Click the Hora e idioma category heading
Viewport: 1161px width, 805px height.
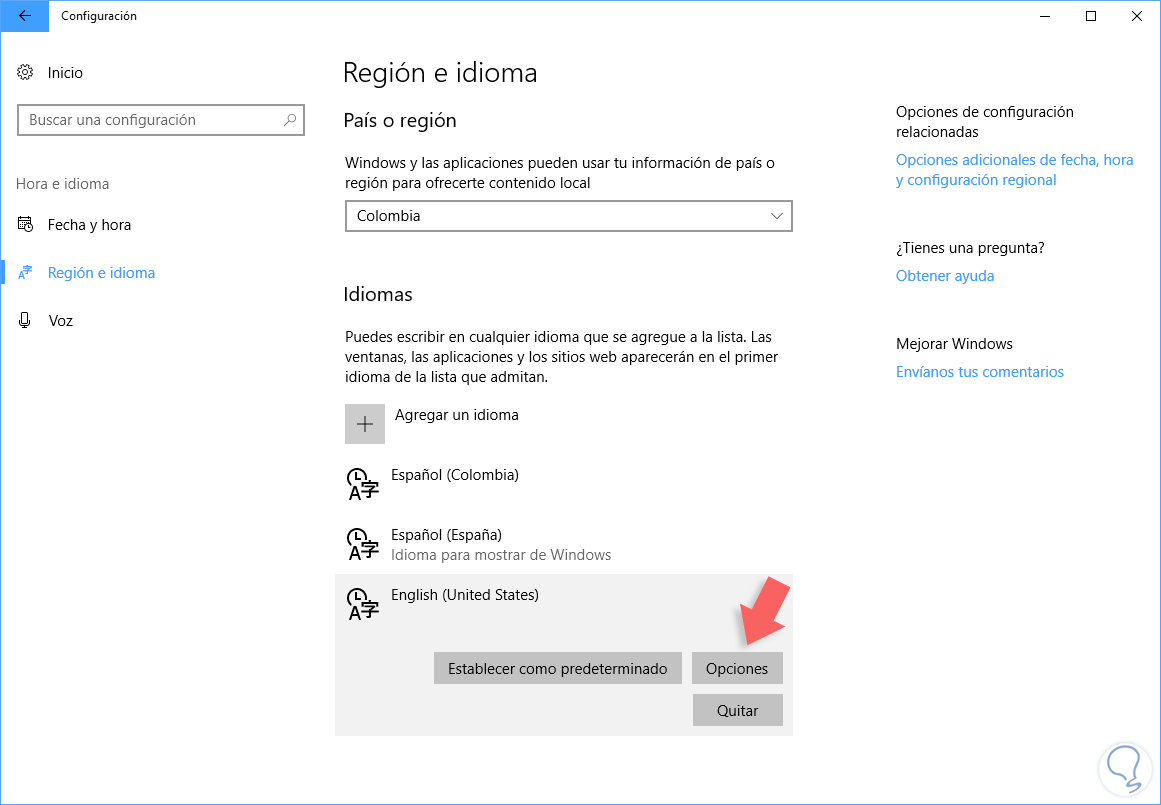click(x=62, y=184)
